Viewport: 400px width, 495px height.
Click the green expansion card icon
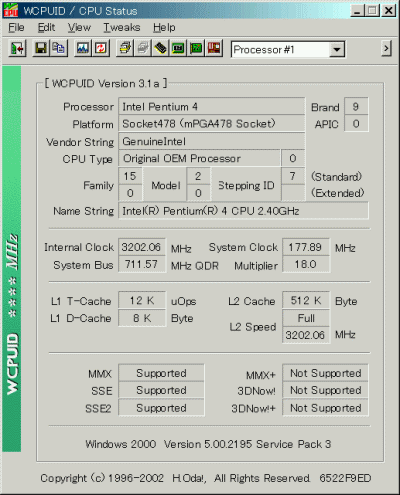[196, 49]
